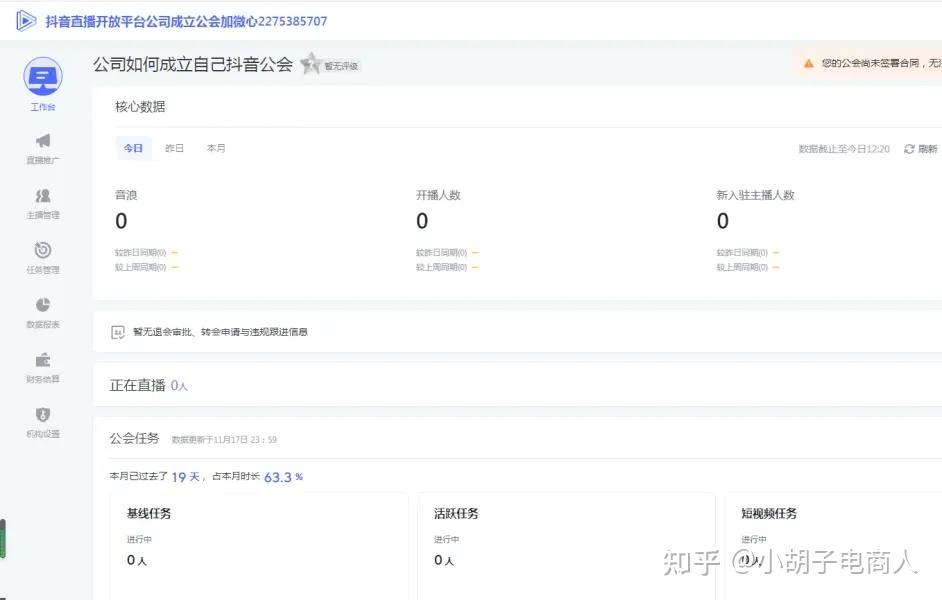
Task: Click 0人 count under 活跃任务
Action: (445, 560)
